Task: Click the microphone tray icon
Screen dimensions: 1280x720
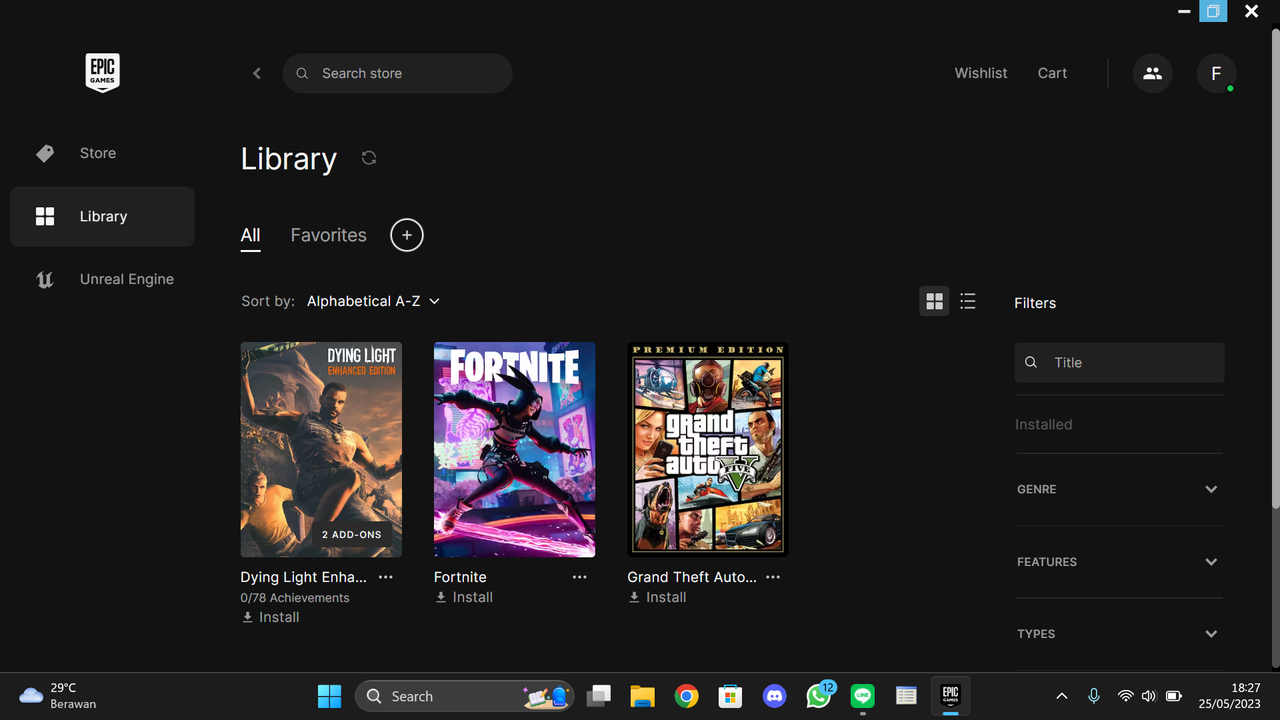Action: click(x=1094, y=696)
